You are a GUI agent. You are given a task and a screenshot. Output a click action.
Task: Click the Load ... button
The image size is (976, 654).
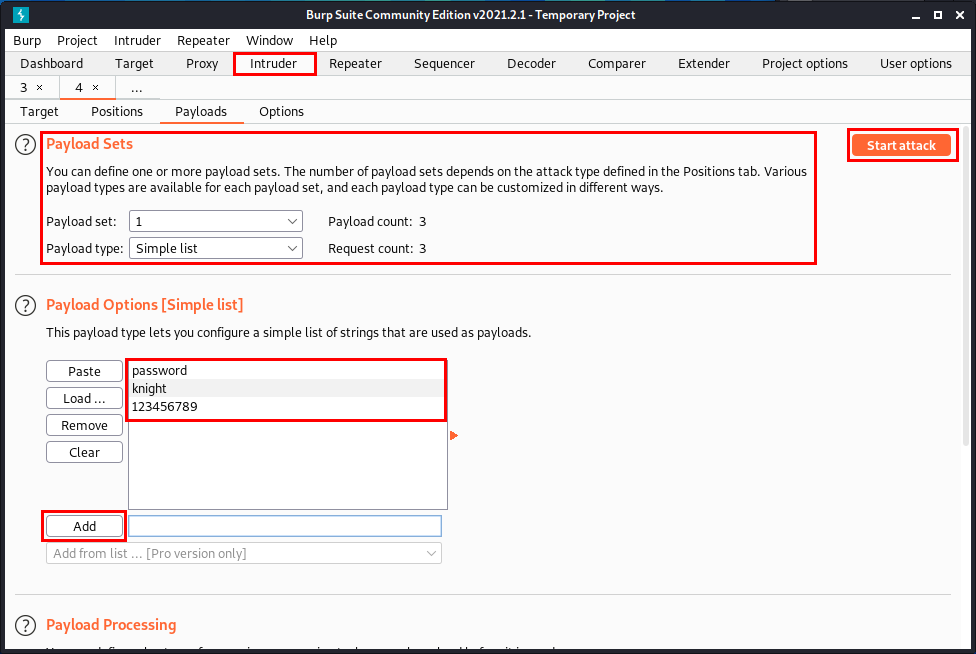pyautogui.click(x=84, y=398)
